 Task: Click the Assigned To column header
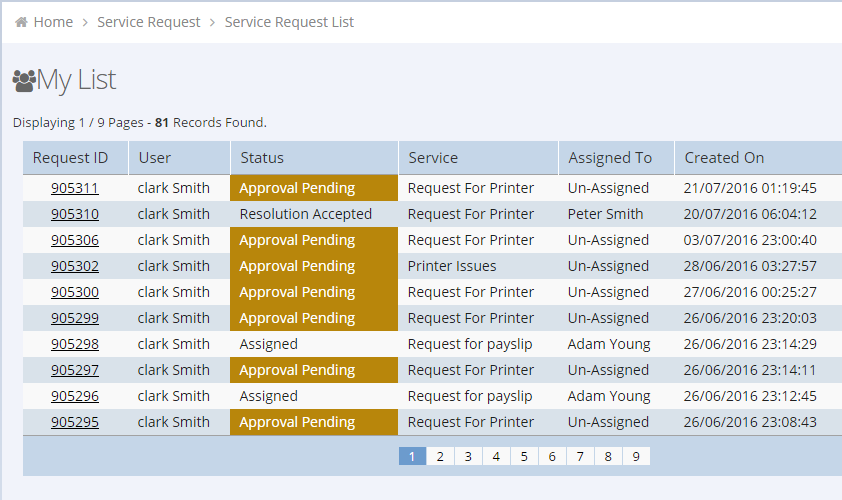click(x=610, y=158)
